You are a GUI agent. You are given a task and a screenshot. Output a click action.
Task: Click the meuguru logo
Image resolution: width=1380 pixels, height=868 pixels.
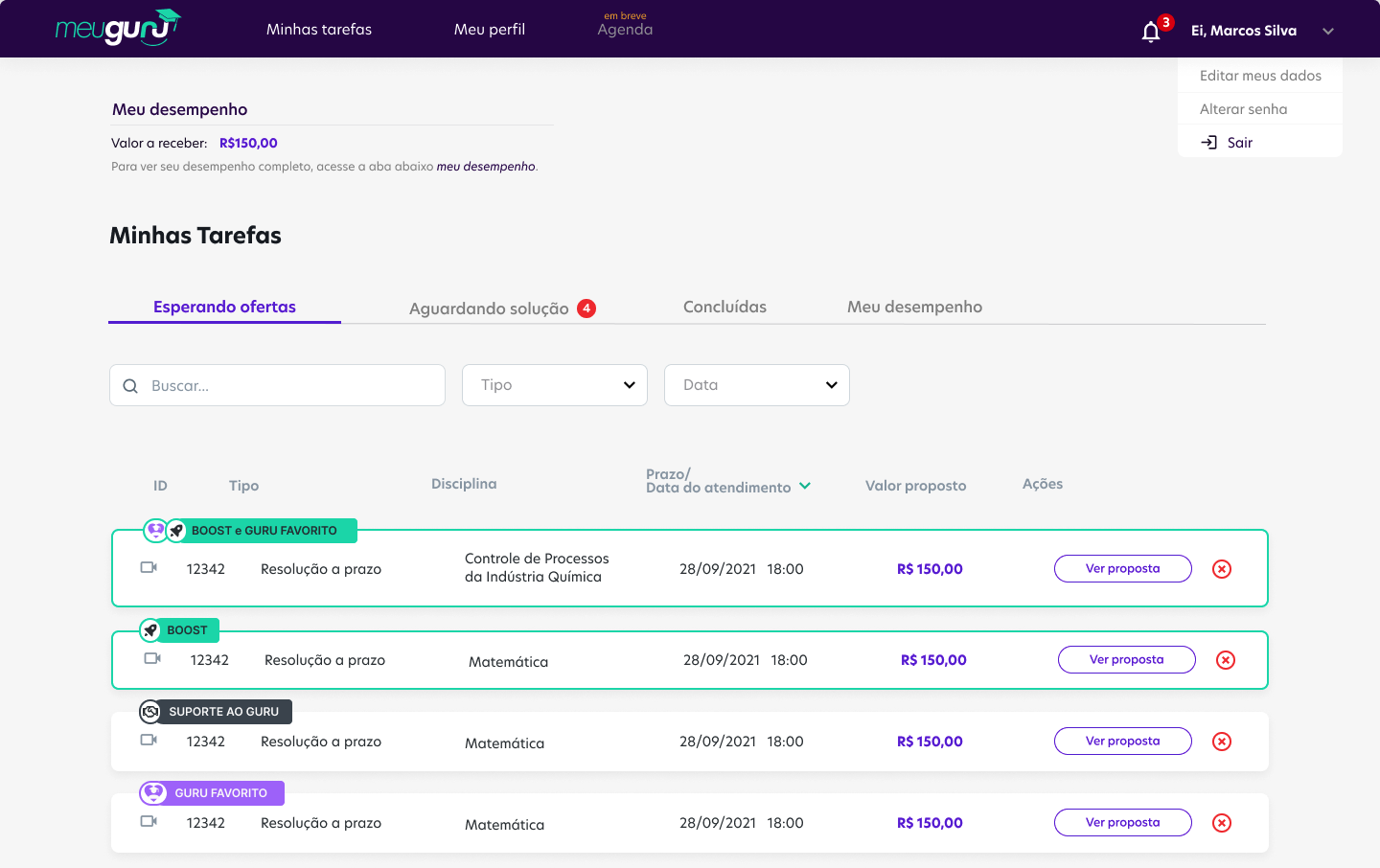pyautogui.click(x=118, y=28)
